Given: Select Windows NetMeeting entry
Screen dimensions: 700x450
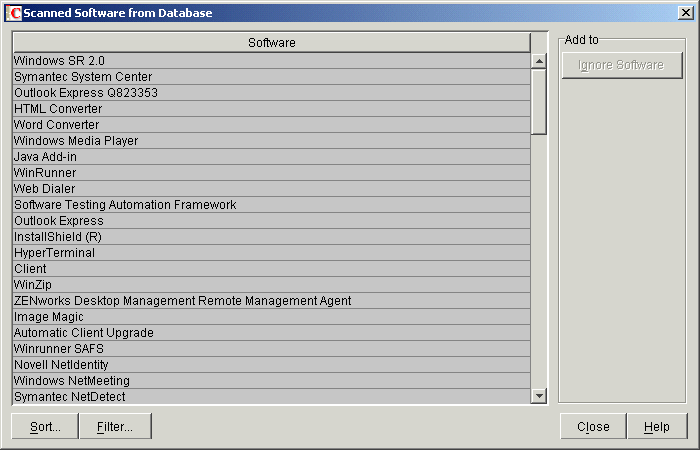Looking at the screenshot, I should click(272, 381).
